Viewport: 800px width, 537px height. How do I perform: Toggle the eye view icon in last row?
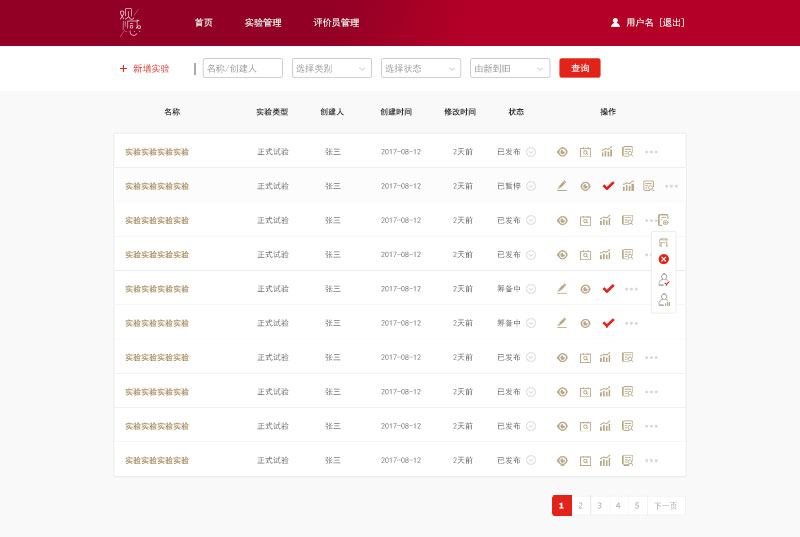point(562,461)
